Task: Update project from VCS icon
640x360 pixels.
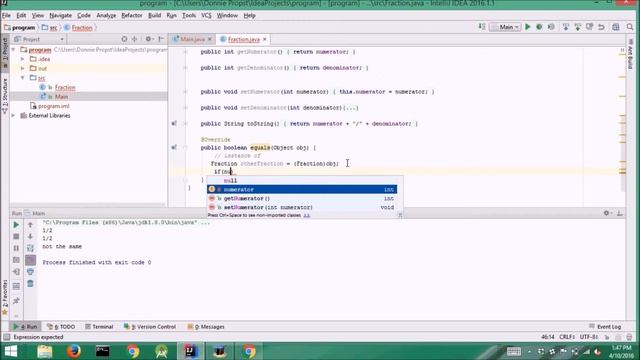Action: coord(565,27)
